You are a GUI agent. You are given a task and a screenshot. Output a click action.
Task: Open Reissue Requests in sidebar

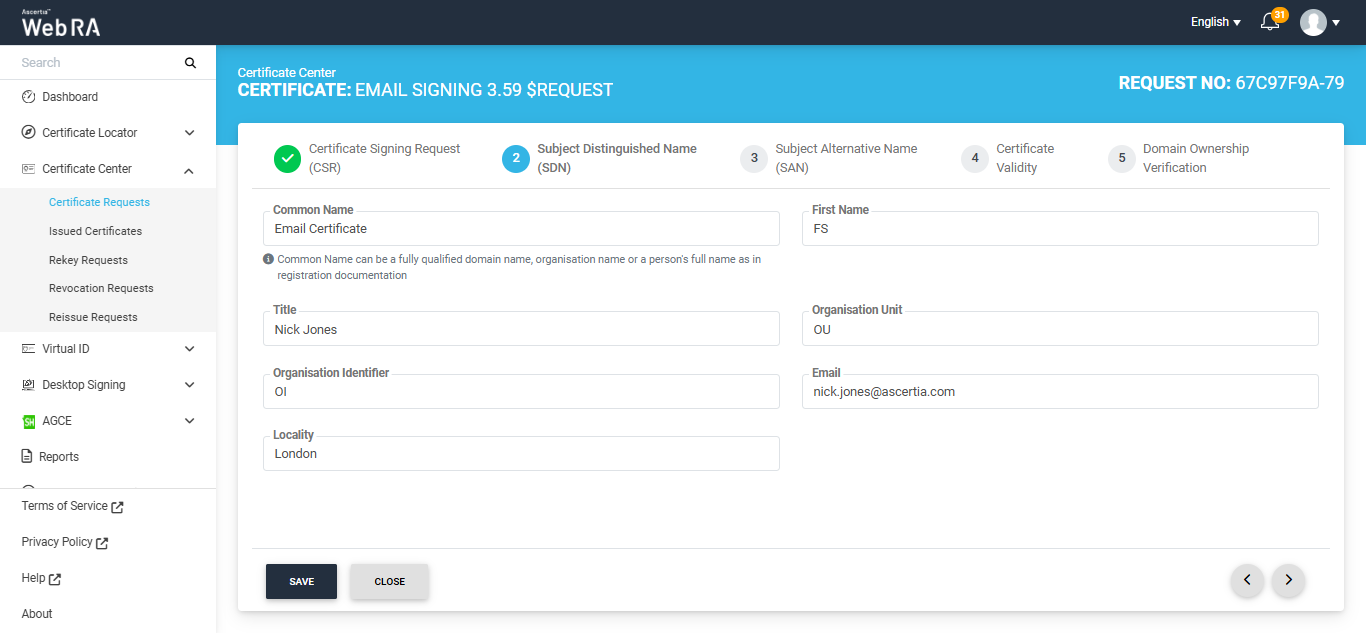coord(93,317)
